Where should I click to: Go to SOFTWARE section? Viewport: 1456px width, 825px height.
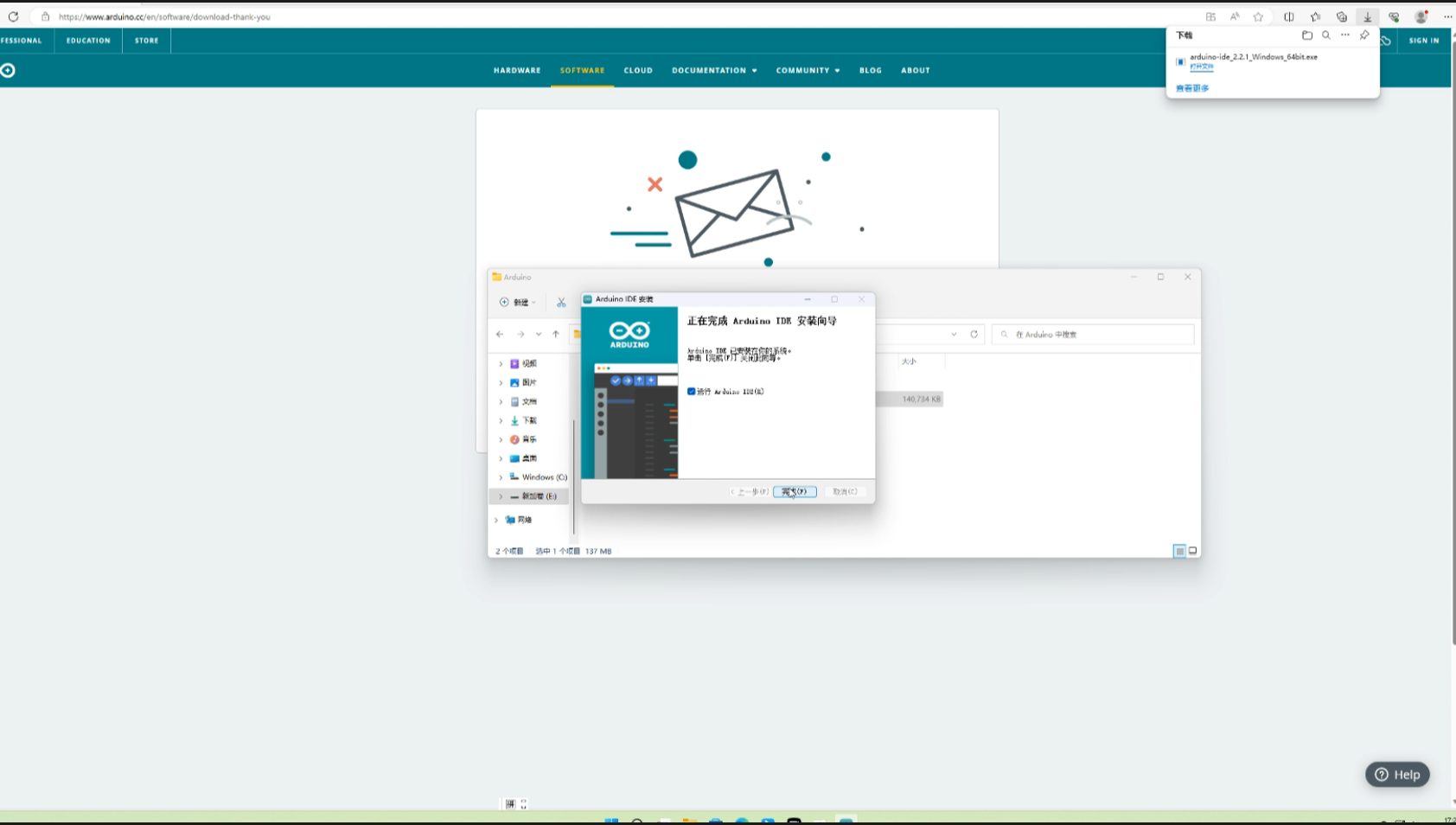click(x=582, y=71)
